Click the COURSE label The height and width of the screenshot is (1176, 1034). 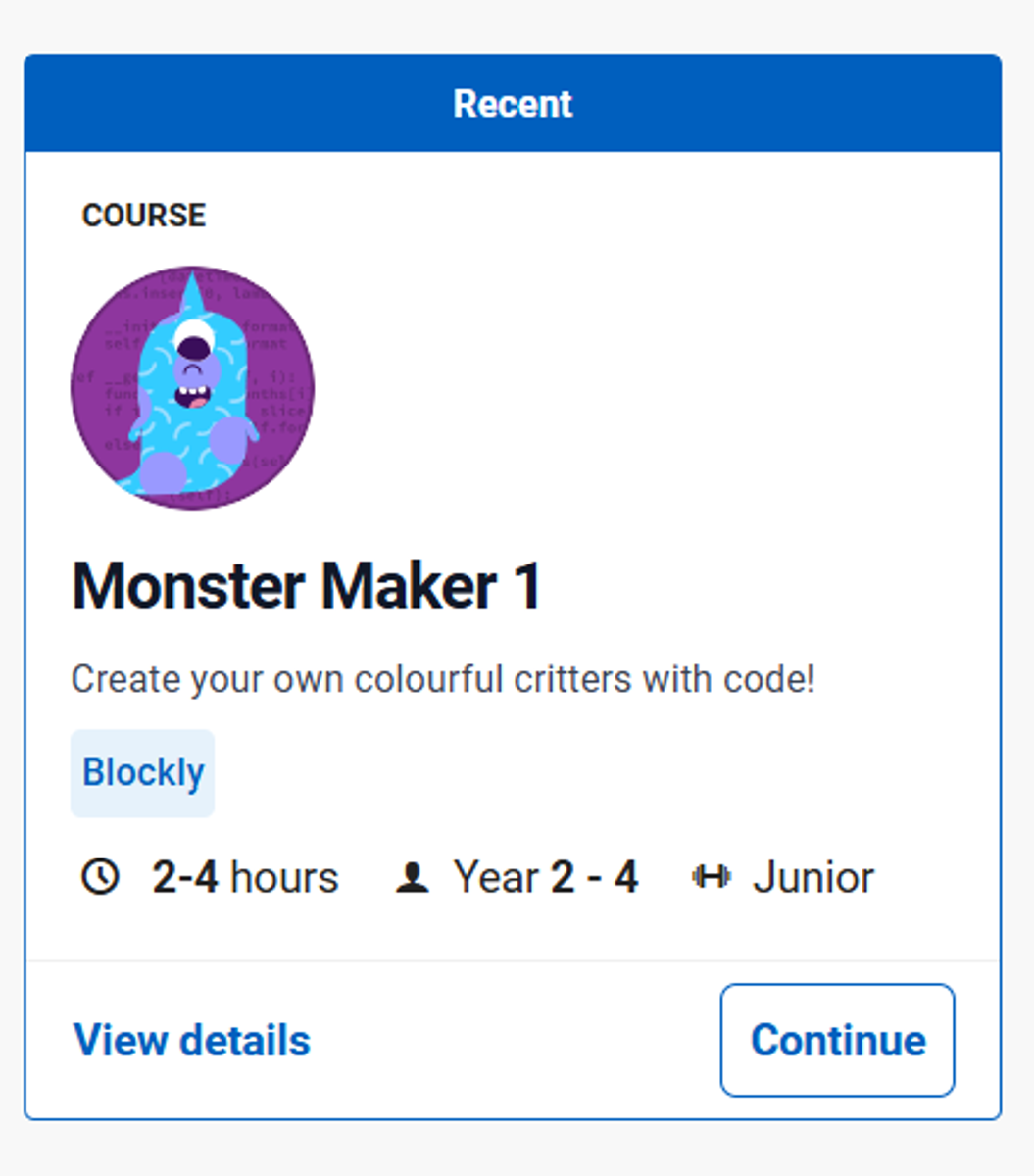pyautogui.click(x=144, y=216)
